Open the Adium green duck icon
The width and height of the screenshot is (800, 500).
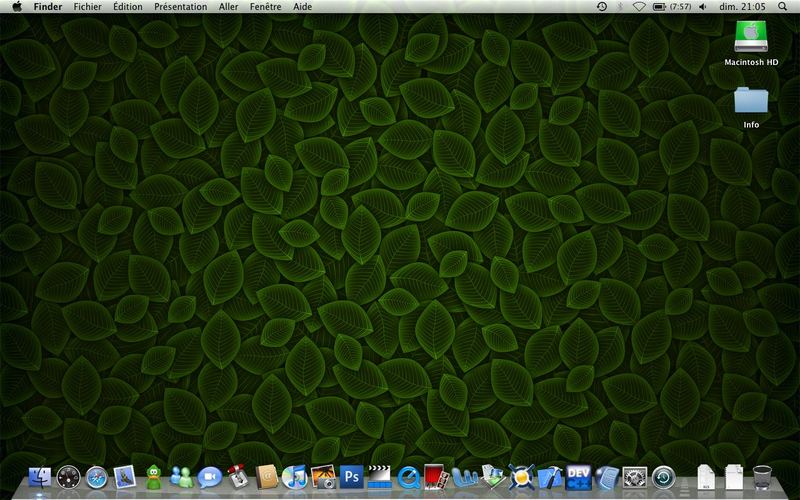click(x=153, y=477)
